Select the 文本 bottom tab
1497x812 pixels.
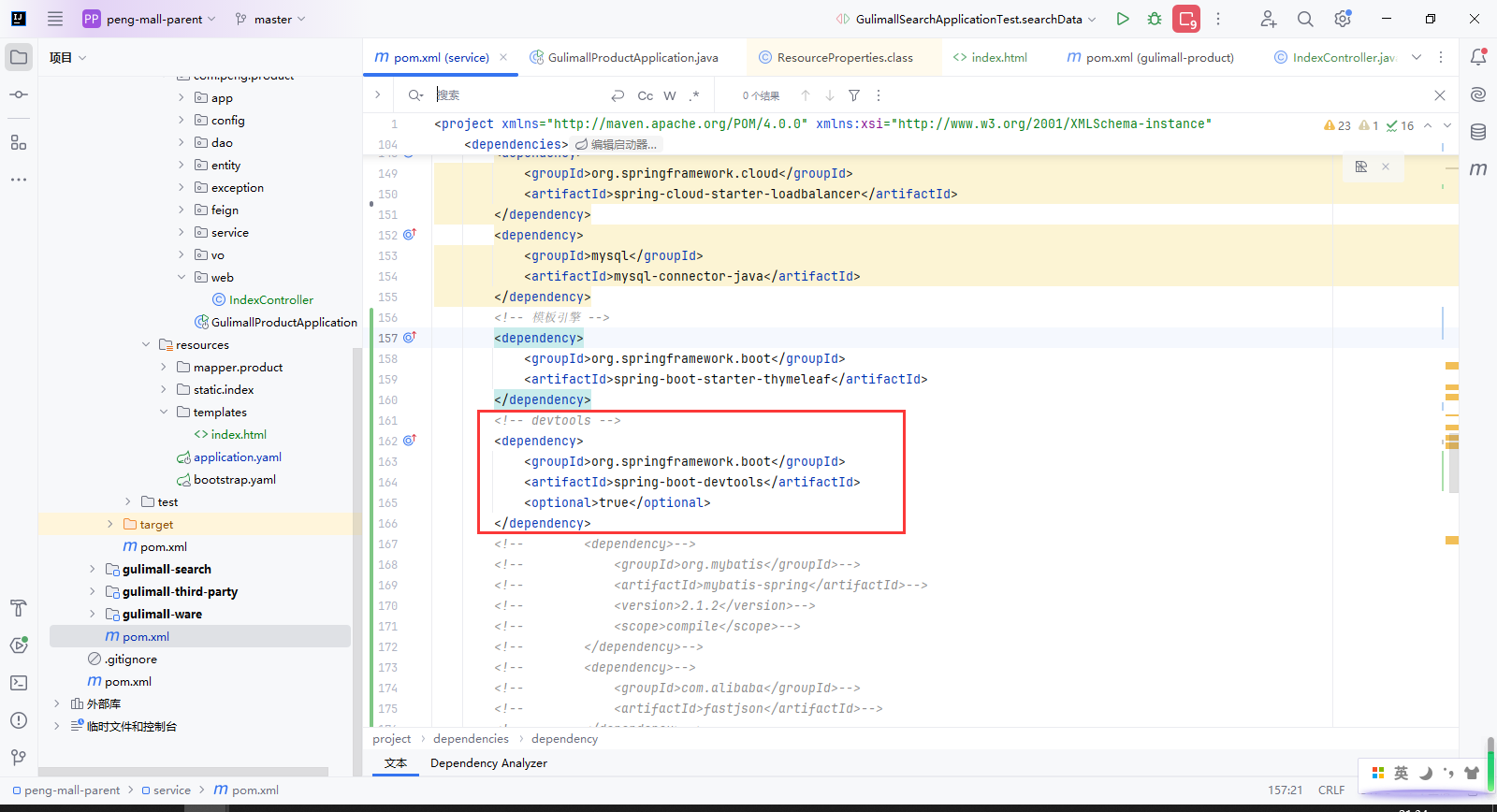396,763
